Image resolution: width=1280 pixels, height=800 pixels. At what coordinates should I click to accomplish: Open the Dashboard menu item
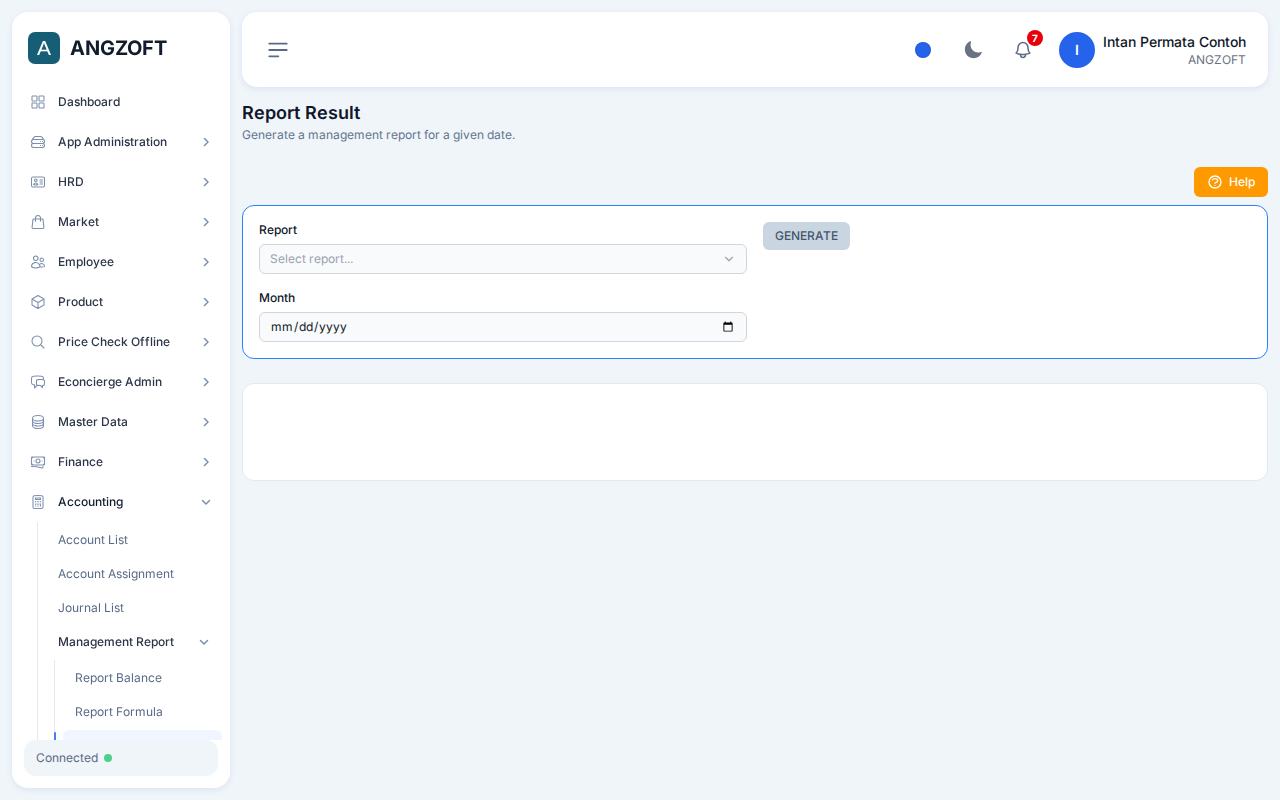coord(121,102)
